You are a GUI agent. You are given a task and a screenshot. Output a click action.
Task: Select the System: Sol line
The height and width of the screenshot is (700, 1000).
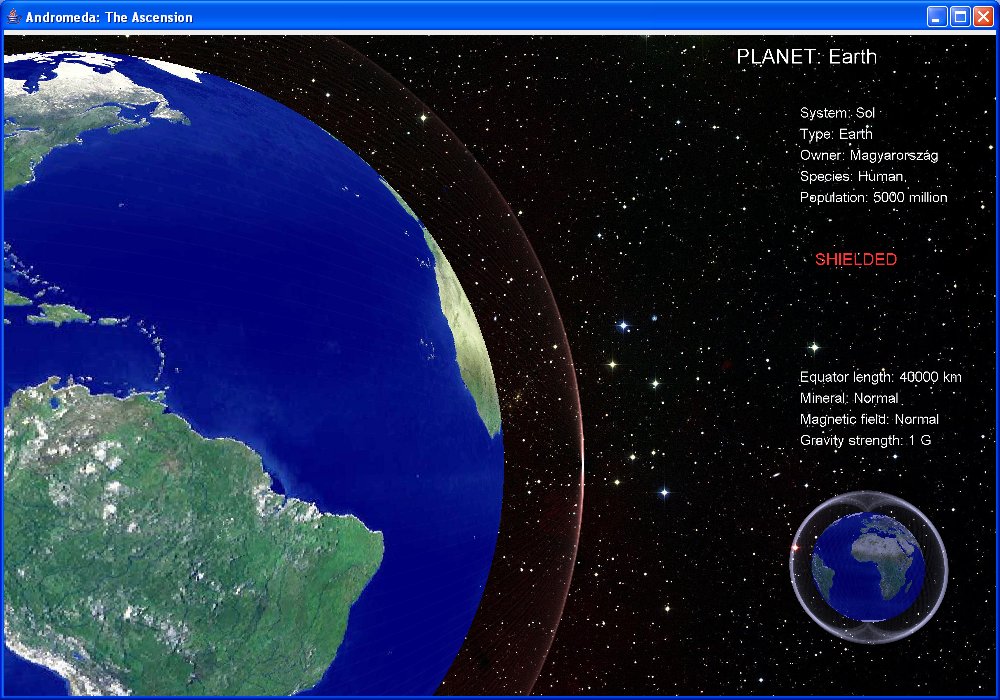point(837,113)
